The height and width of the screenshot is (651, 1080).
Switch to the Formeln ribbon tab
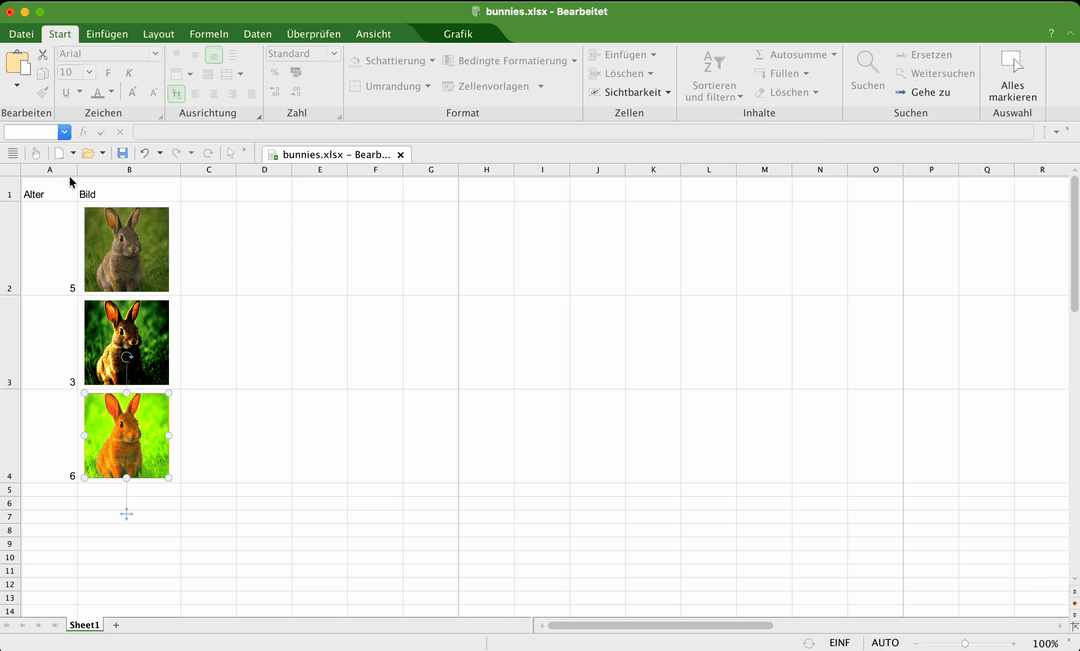pos(208,34)
